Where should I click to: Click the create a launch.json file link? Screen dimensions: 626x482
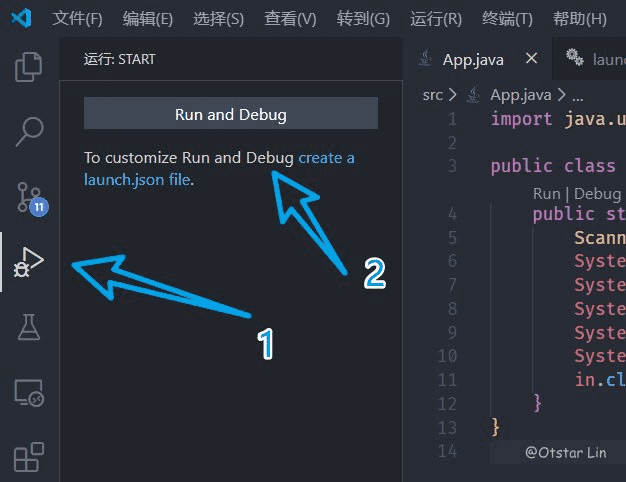point(326,158)
